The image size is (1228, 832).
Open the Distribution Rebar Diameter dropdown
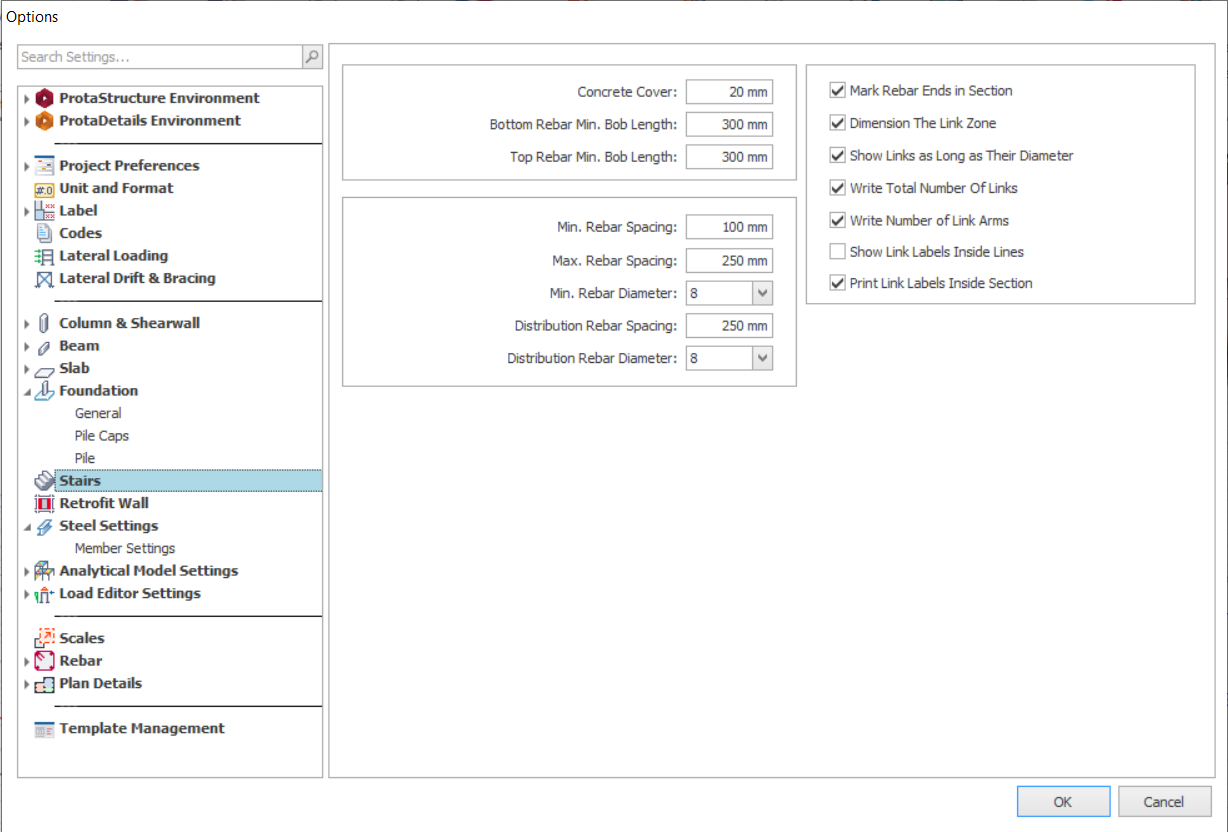pyautogui.click(x=762, y=358)
